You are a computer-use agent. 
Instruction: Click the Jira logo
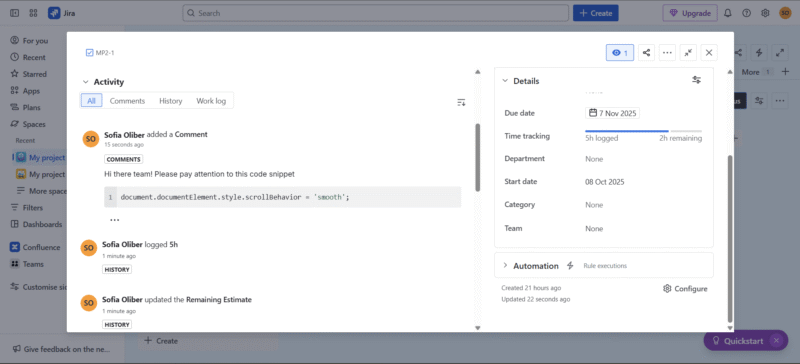pos(62,13)
